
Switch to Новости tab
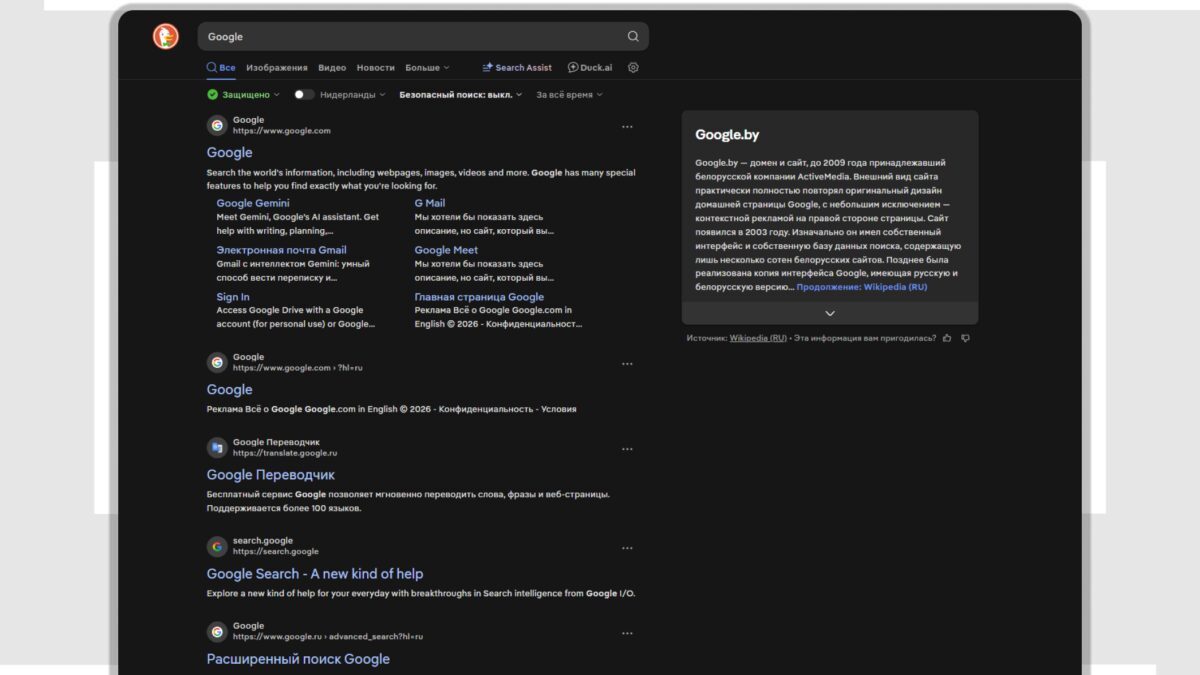pos(375,68)
